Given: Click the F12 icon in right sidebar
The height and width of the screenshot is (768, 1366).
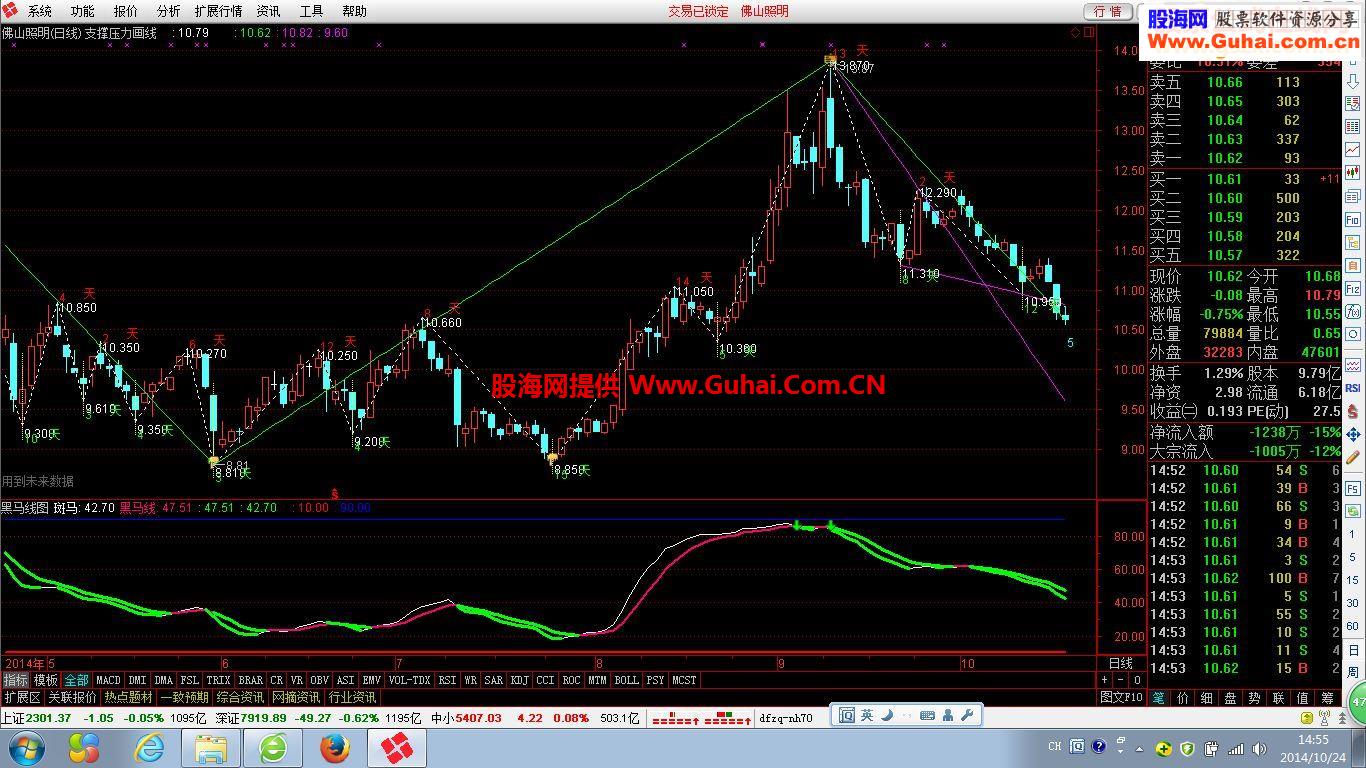Looking at the screenshot, I should tap(1353, 289).
